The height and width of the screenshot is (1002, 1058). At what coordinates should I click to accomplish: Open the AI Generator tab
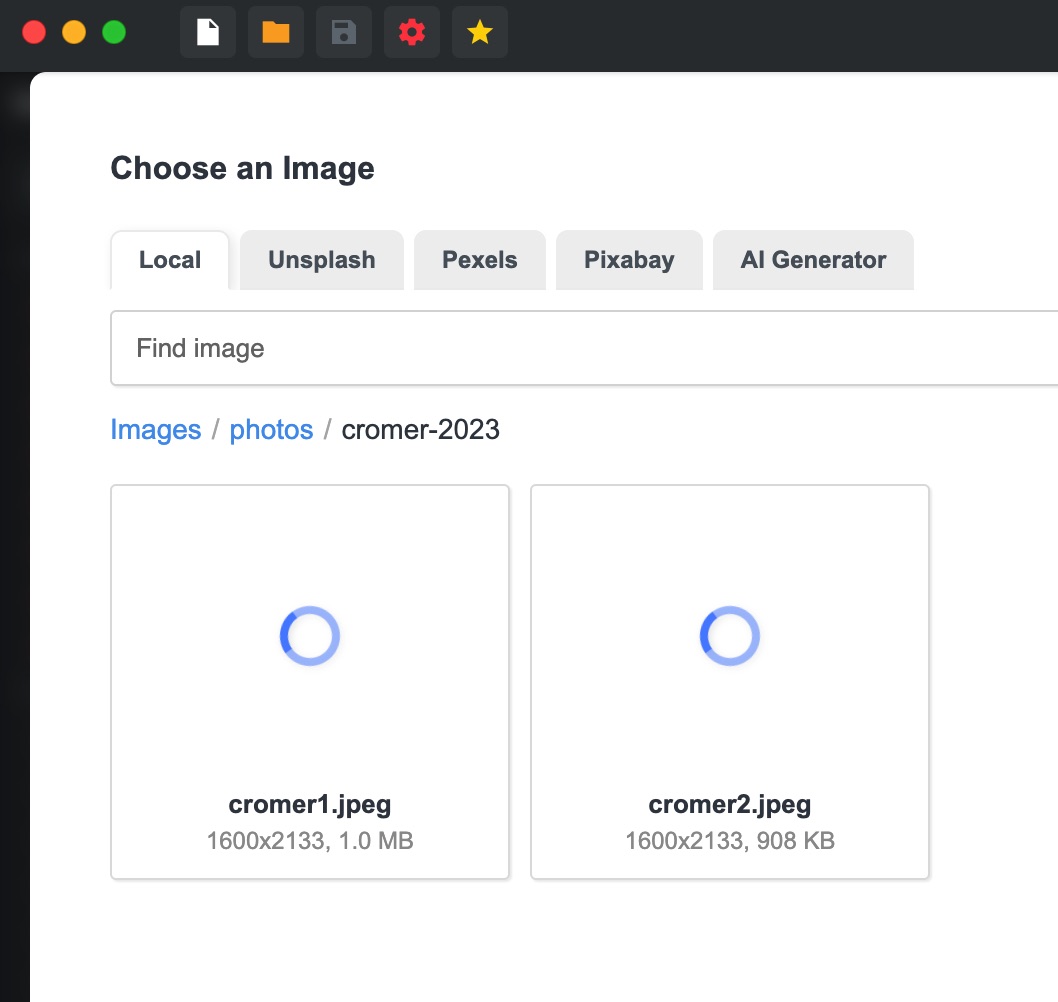tap(813, 260)
